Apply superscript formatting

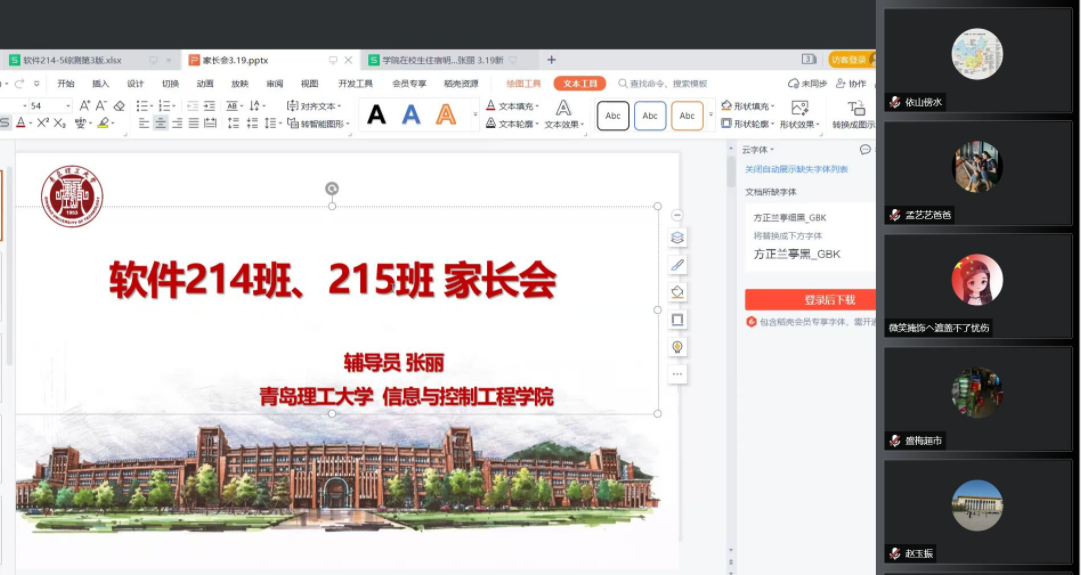coord(43,123)
